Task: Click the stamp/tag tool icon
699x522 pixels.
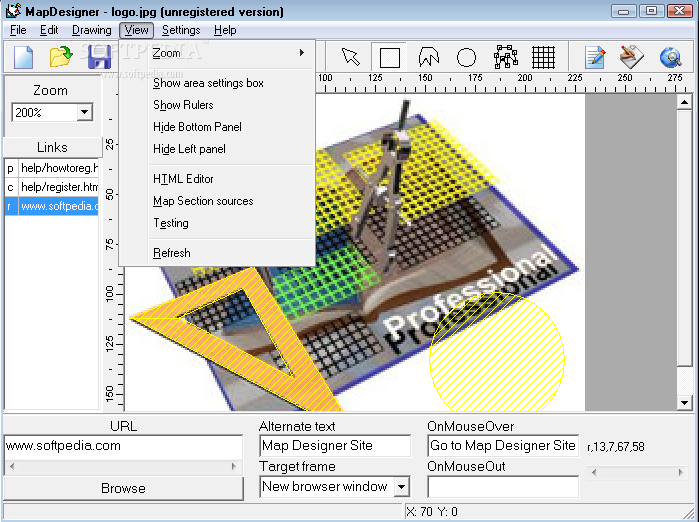Action: point(632,57)
